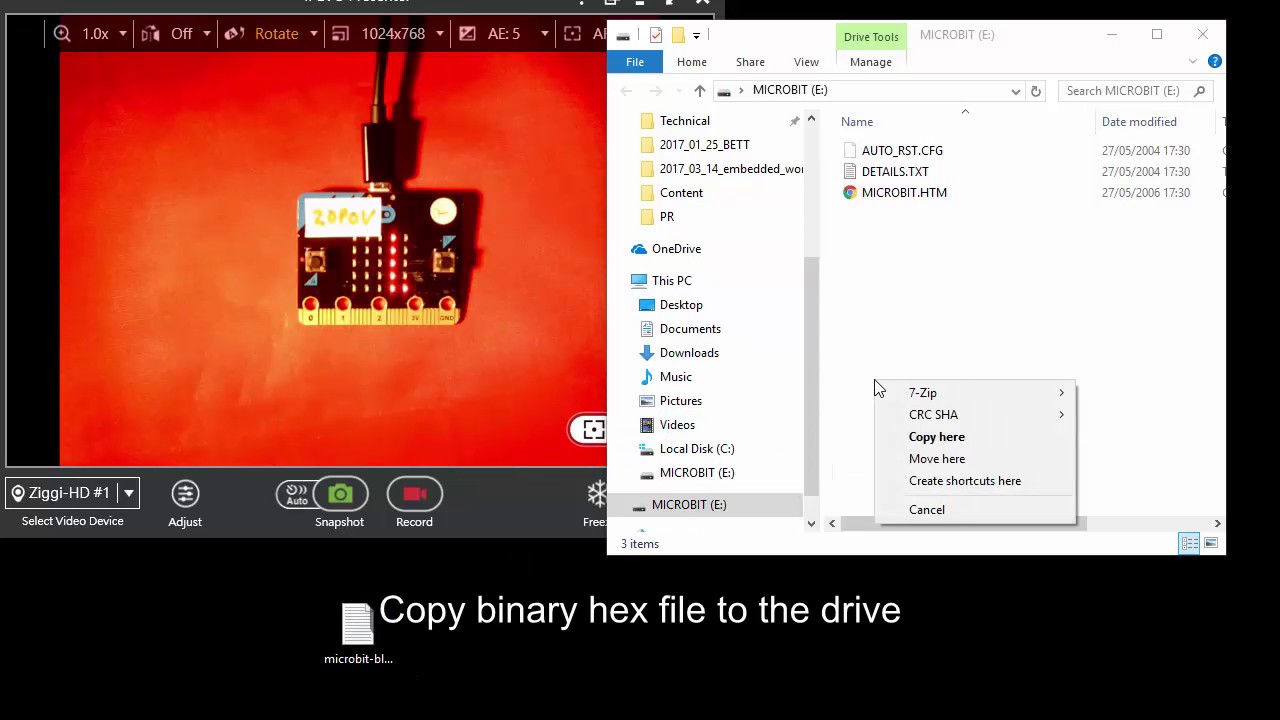Click the Rotate icon in presenter toolbar
Screen dimensions: 1280x720
point(235,34)
